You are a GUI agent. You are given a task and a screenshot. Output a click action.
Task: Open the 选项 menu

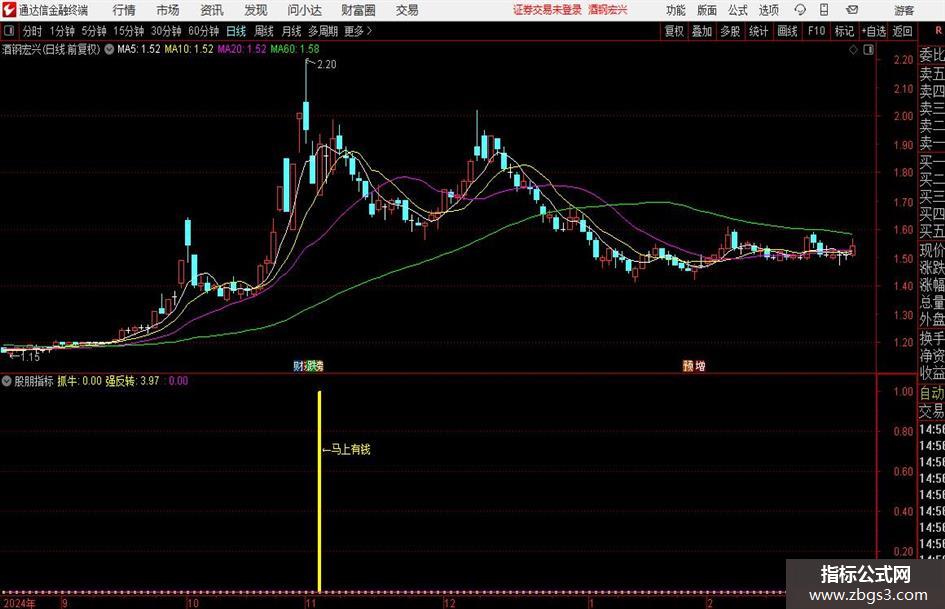pyautogui.click(x=768, y=10)
